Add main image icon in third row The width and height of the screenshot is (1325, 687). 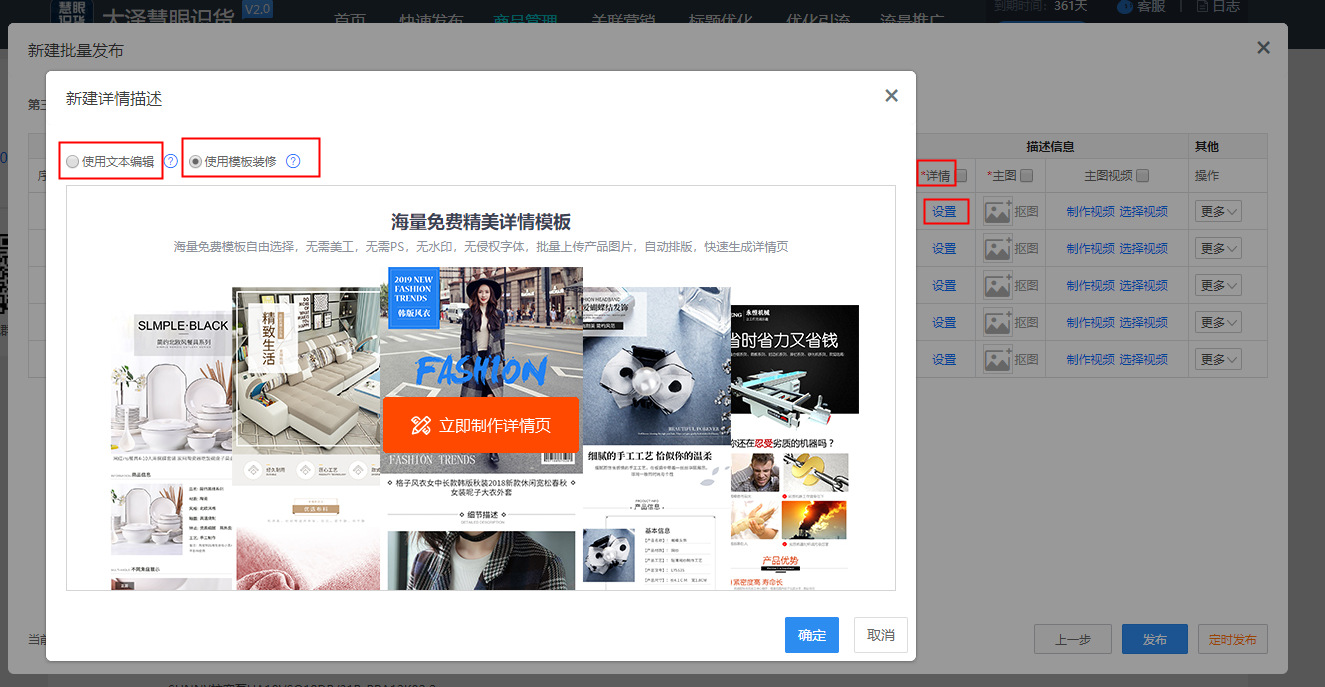point(997,286)
